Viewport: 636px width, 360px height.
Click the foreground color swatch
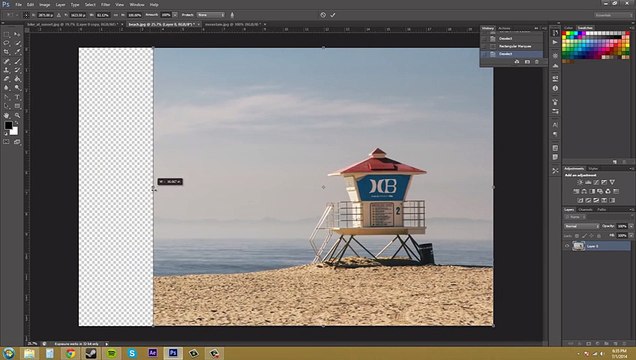8,126
